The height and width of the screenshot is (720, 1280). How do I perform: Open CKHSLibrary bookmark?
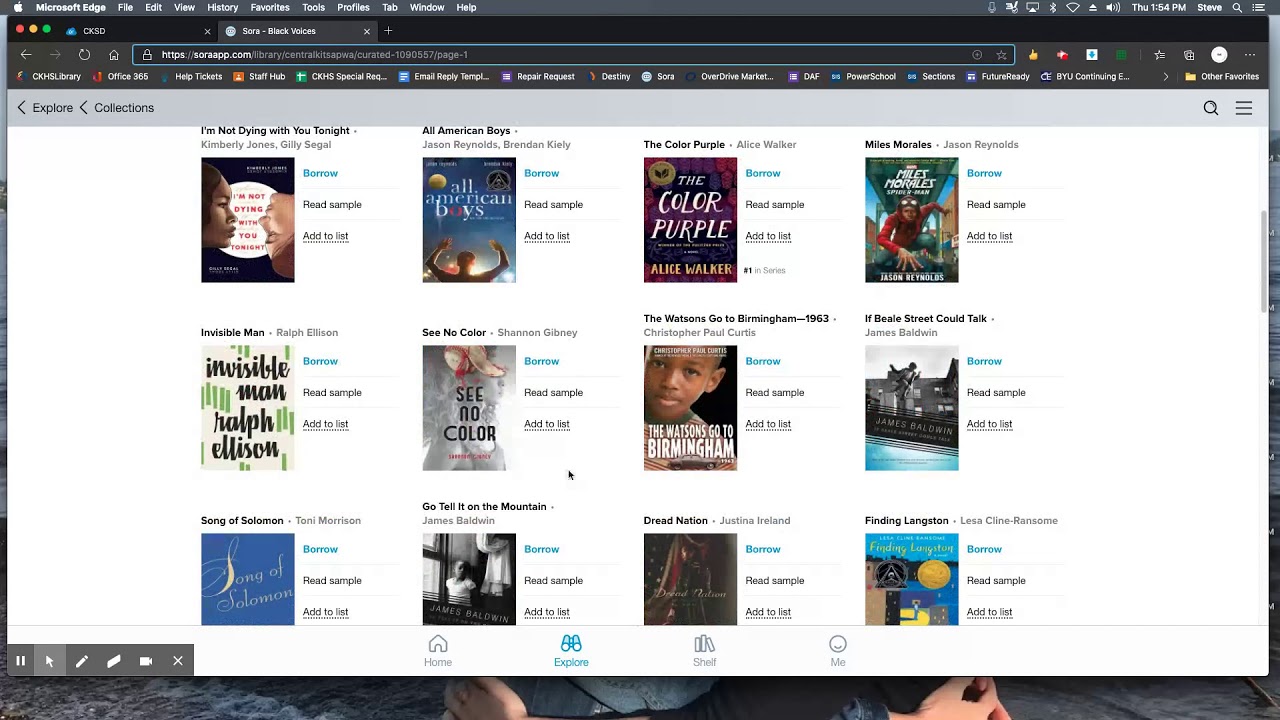click(x=49, y=76)
